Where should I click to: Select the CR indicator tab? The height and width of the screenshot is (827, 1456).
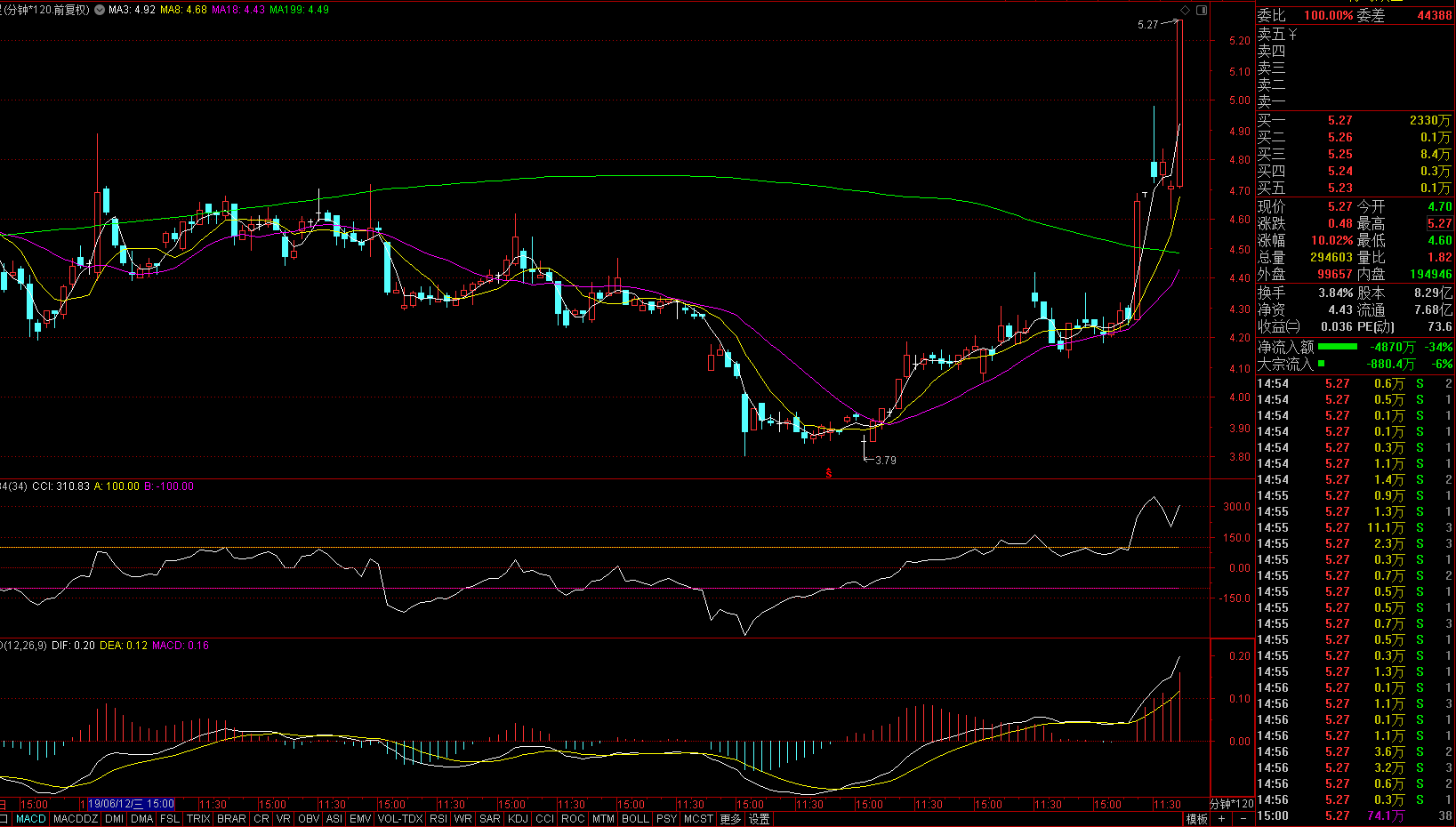click(261, 819)
